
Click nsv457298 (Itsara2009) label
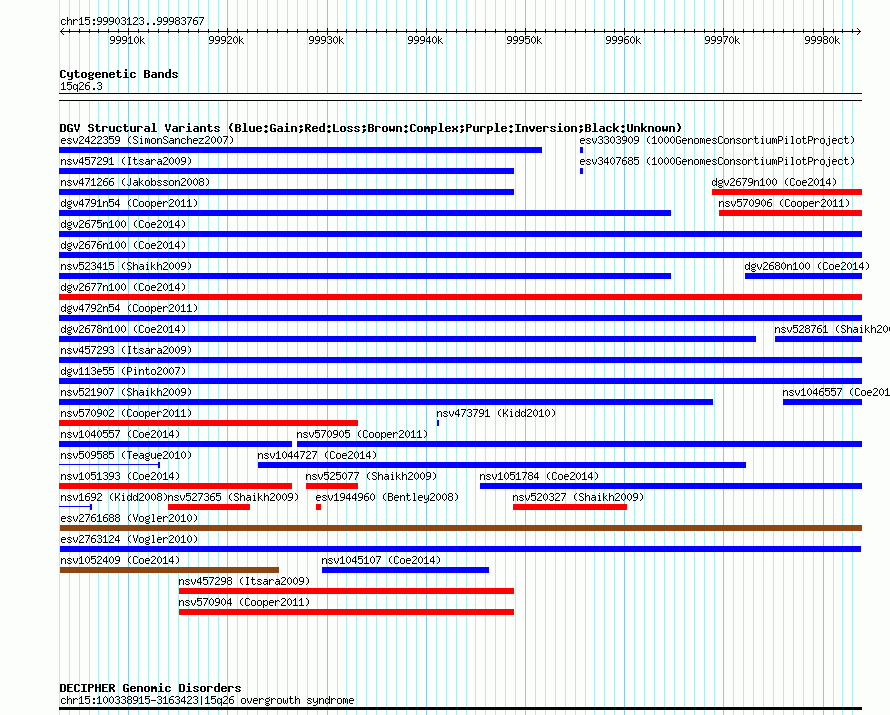click(244, 581)
